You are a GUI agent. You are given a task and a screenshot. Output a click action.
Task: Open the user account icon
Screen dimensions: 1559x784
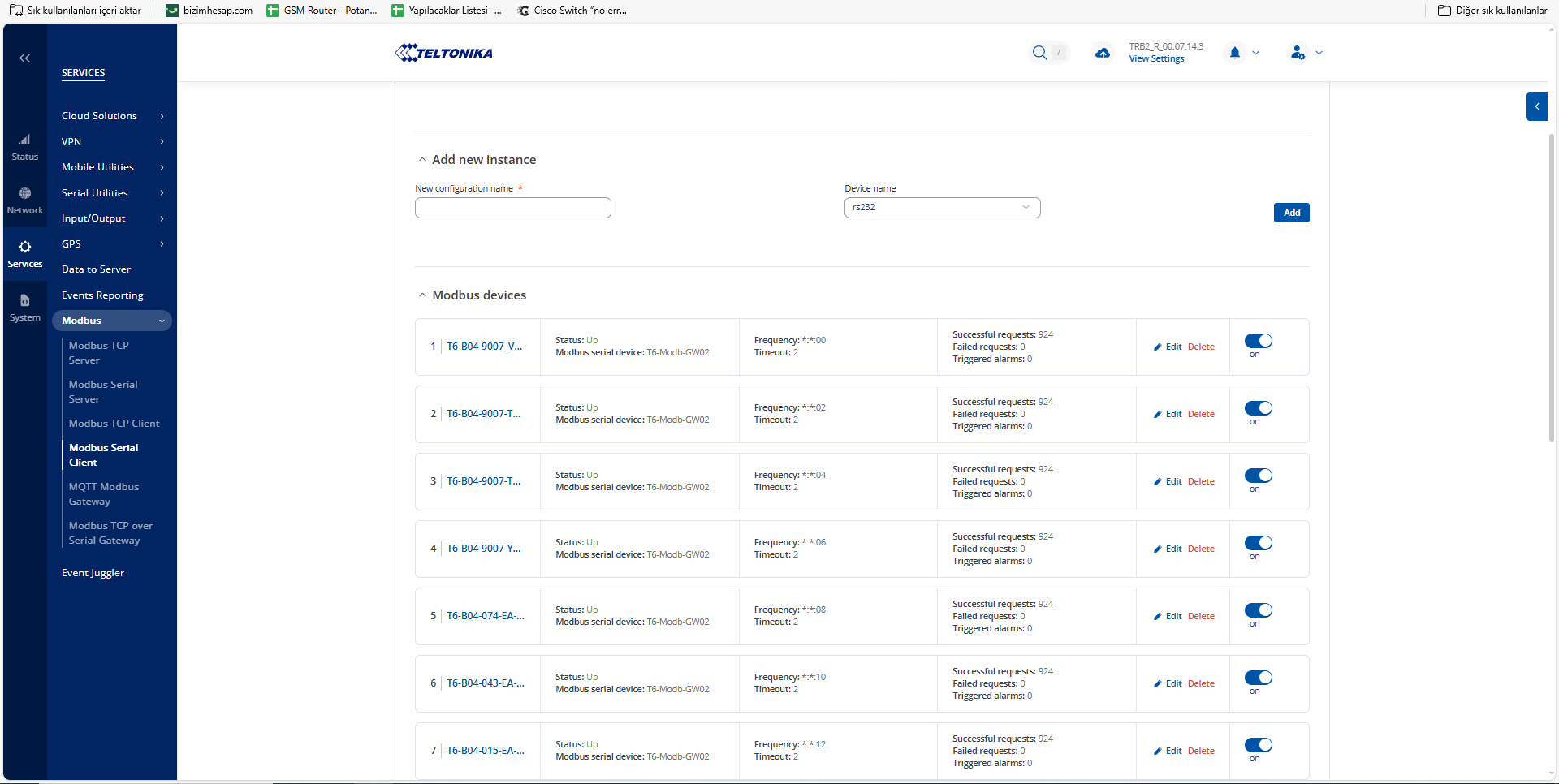click(1298, 53)
